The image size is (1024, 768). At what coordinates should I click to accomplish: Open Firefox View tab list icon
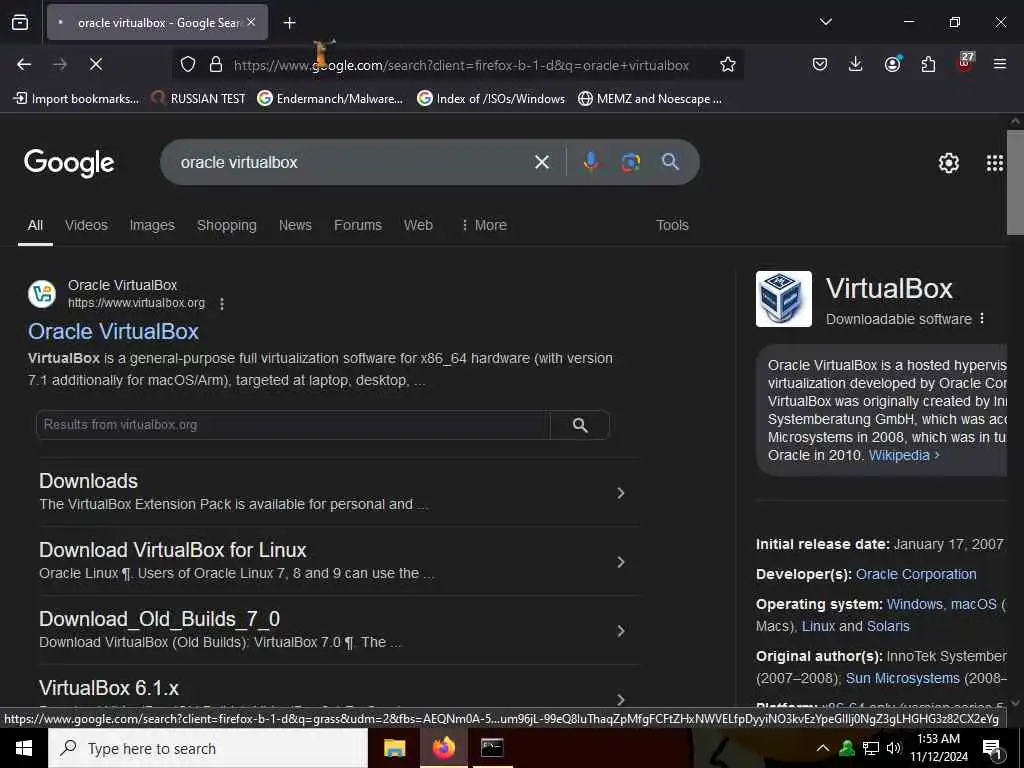(x=20, y=22)
